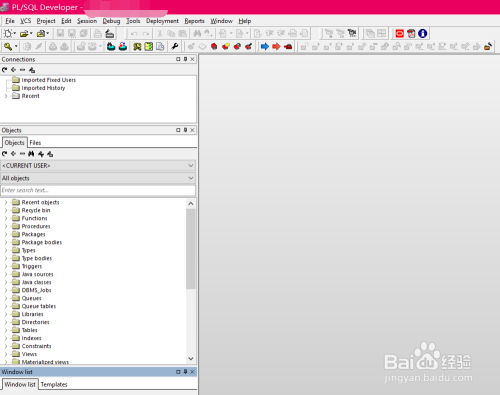Open the Reports menu
This screenshot has width=500, height=395.
[194, 21]
